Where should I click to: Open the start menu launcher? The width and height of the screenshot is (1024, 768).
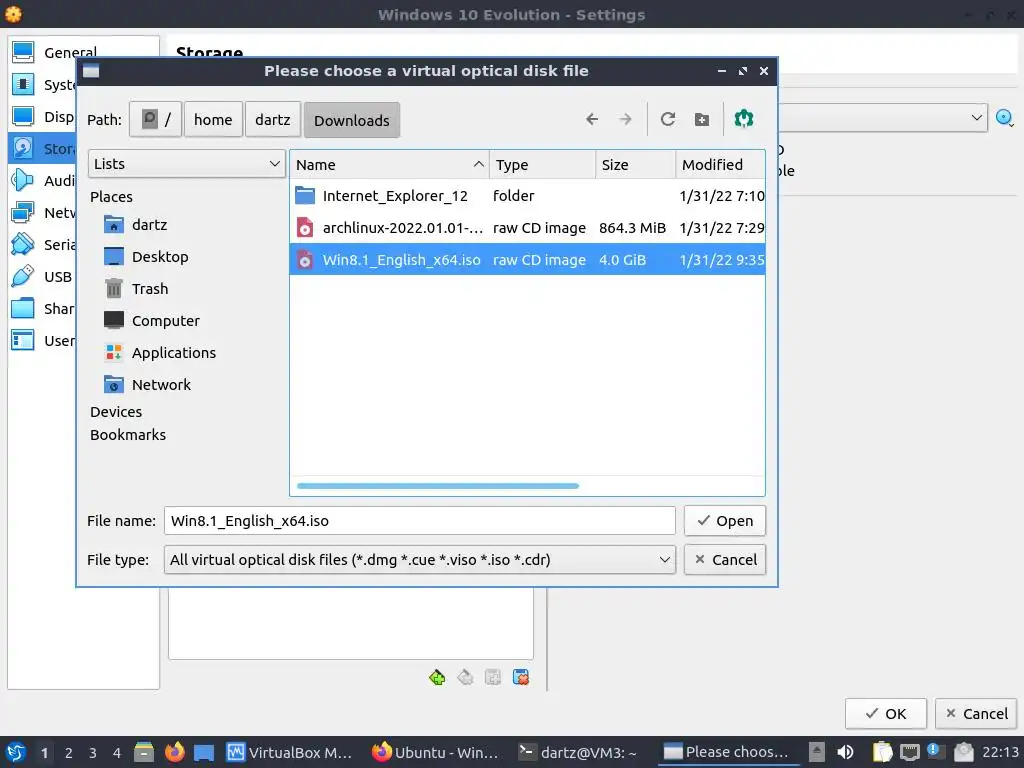16,752
